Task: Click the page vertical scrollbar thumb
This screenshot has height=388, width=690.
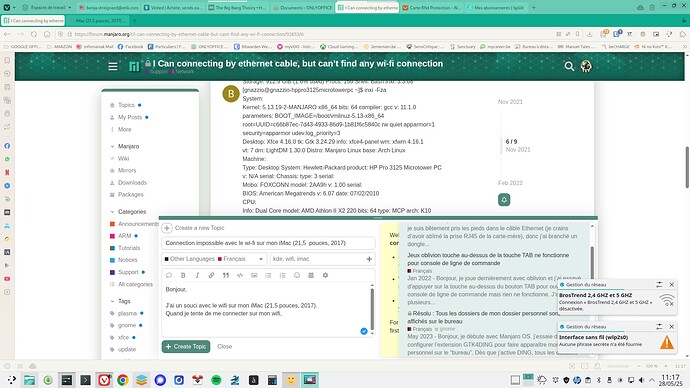Action: click(x=687, y=167)
